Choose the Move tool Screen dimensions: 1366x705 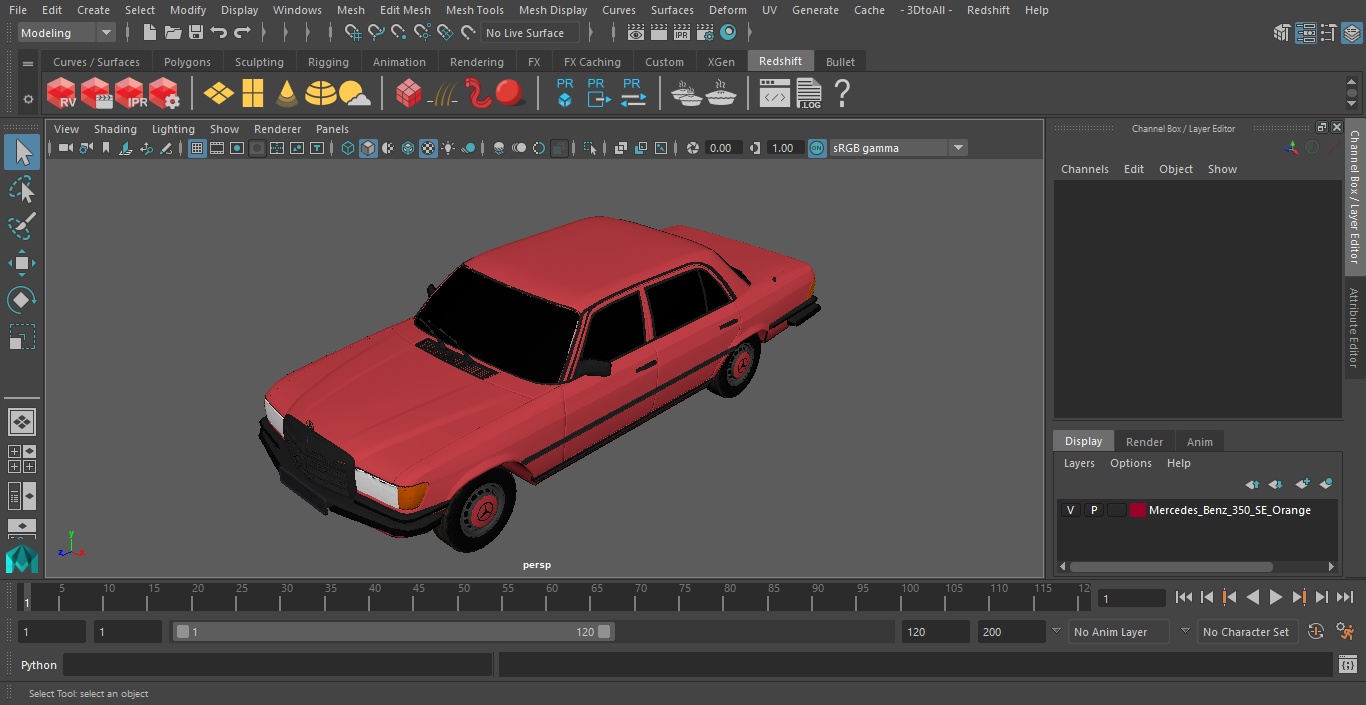coord(22,263)
